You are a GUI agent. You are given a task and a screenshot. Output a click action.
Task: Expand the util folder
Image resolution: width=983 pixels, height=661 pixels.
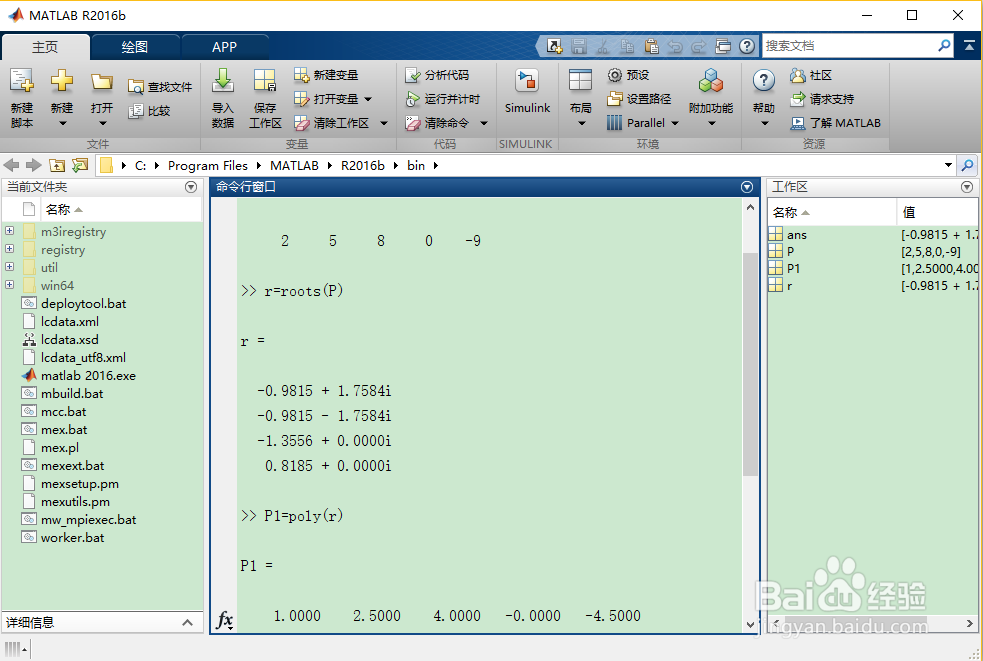pos(9,267)
